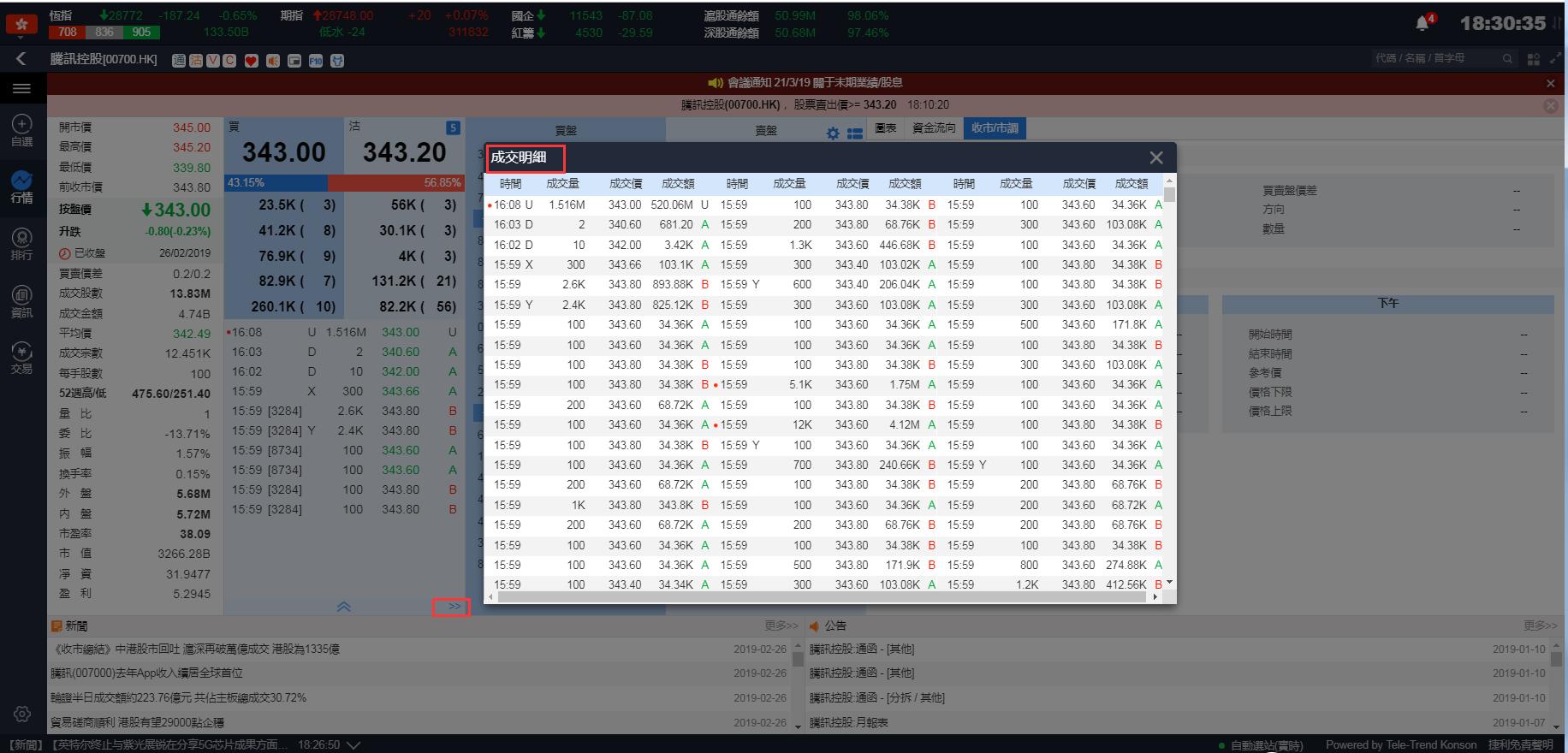Open news 騰訊(007000)去年App收入 headline
Screen dimensions: 1568x753
(146, 673)
